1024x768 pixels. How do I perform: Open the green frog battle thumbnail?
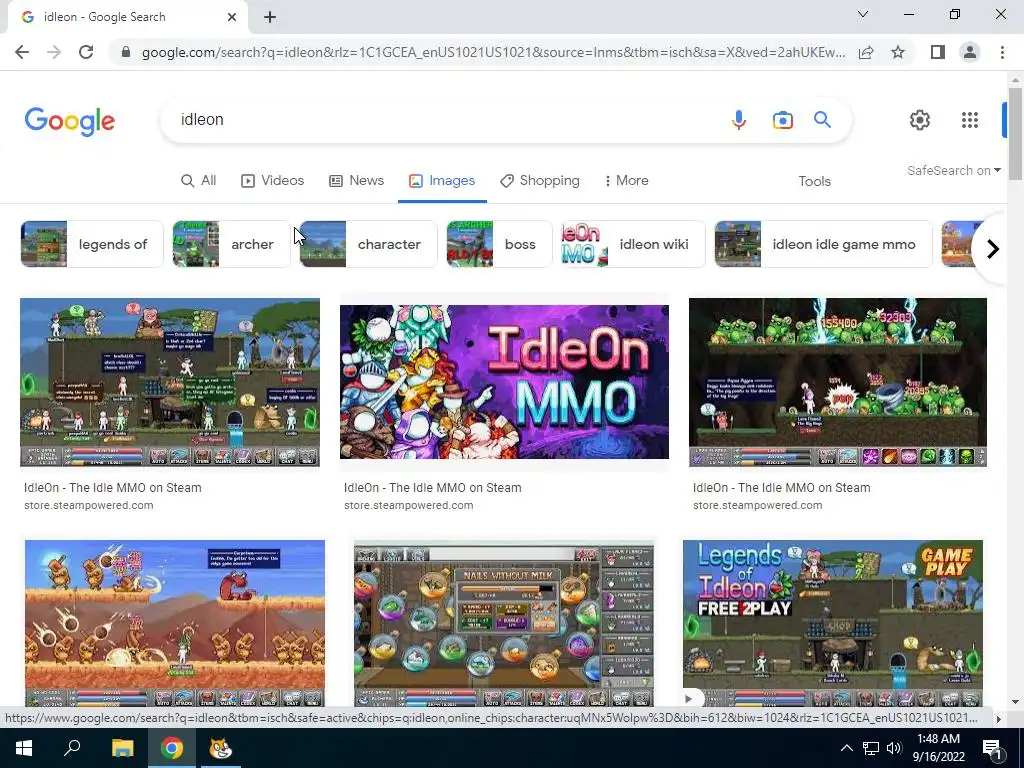838,383
